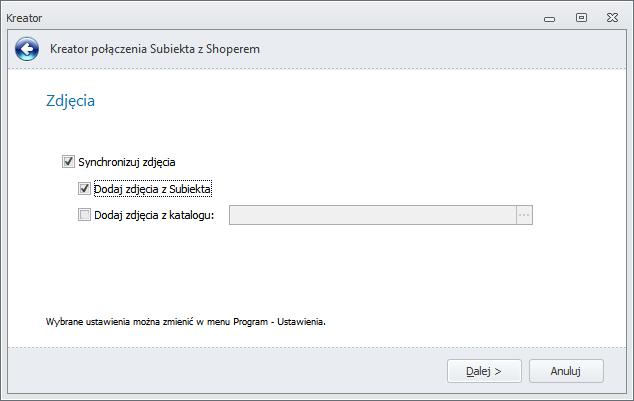Close the Kreator wizard window
Image resolution: width=634 pixels, height=401 pixels.
click(613, 17)
